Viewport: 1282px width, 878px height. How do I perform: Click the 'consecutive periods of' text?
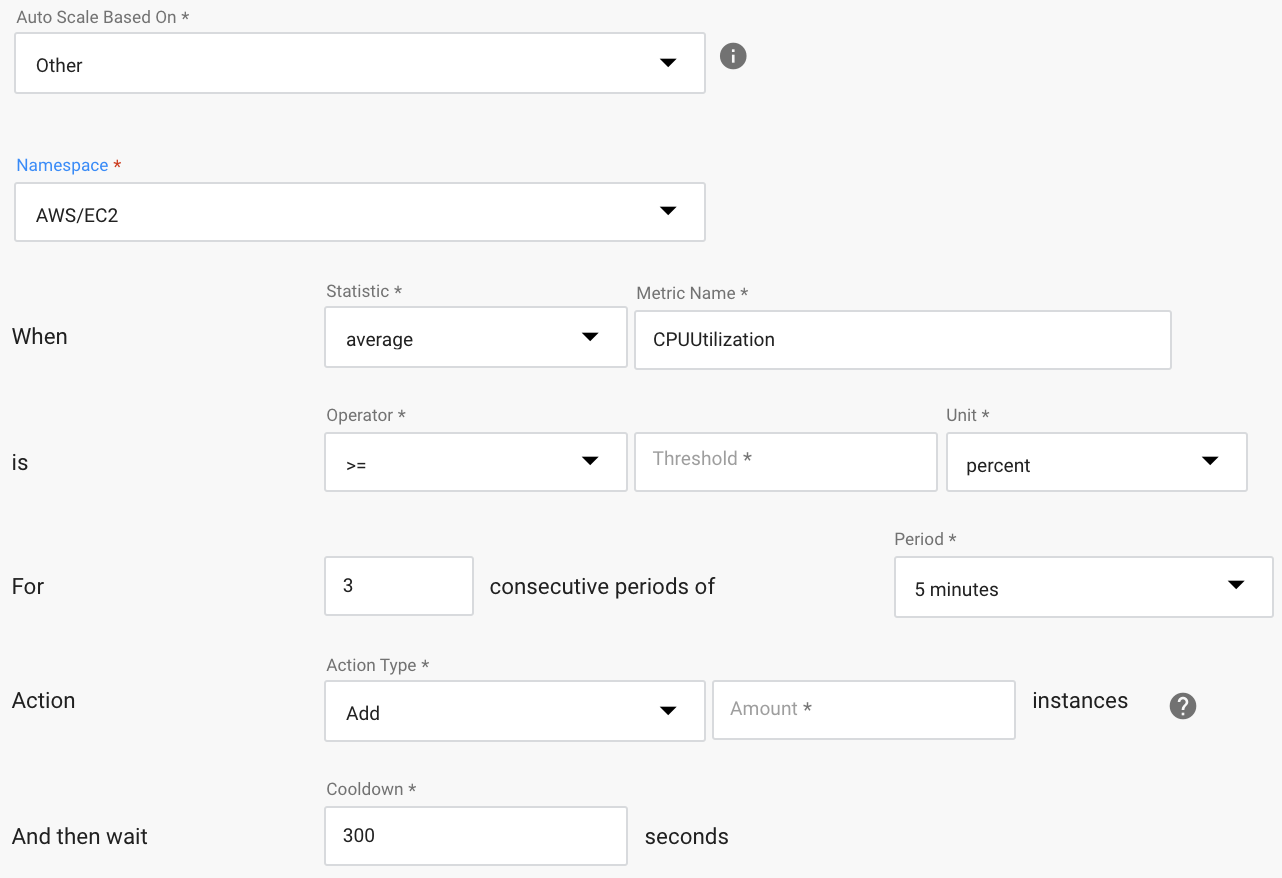pyautogui.click(x=602, y=587)
